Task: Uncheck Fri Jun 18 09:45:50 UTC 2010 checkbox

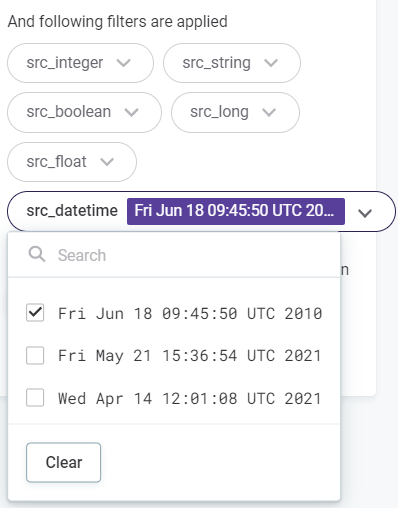Action: click(x=35, y=313)
